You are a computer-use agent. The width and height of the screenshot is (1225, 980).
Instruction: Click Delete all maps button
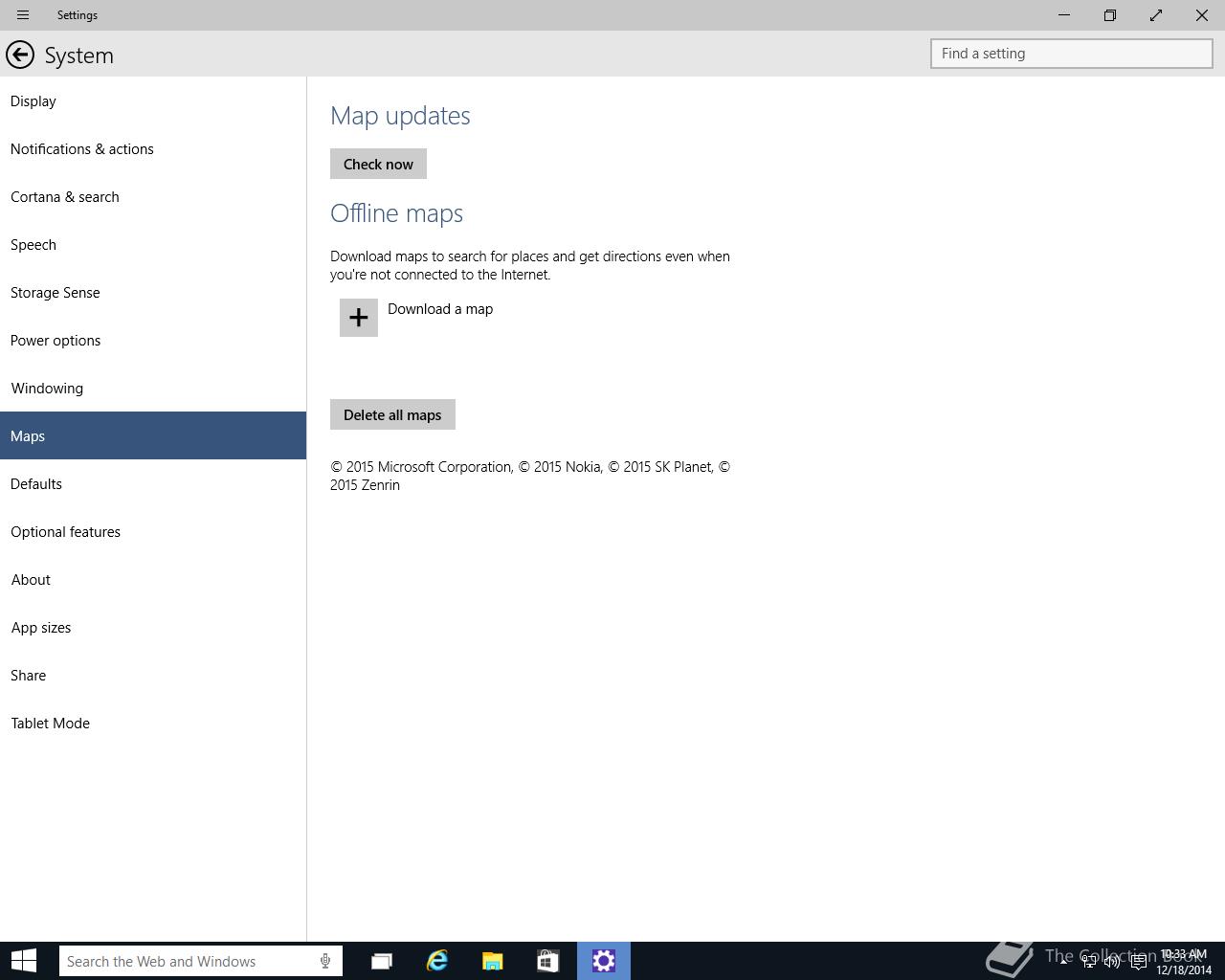[392, 414]
